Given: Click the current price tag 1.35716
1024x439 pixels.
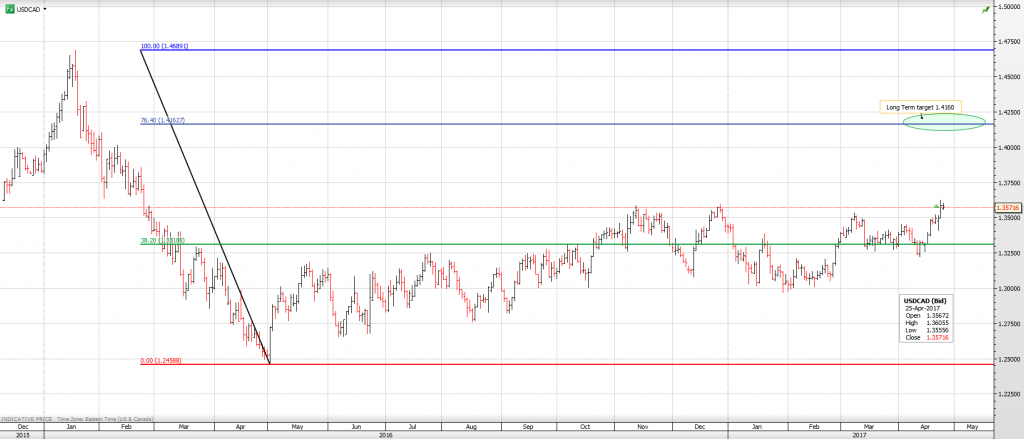Looking at the screenshot, I should click(x=1008, y=208).
